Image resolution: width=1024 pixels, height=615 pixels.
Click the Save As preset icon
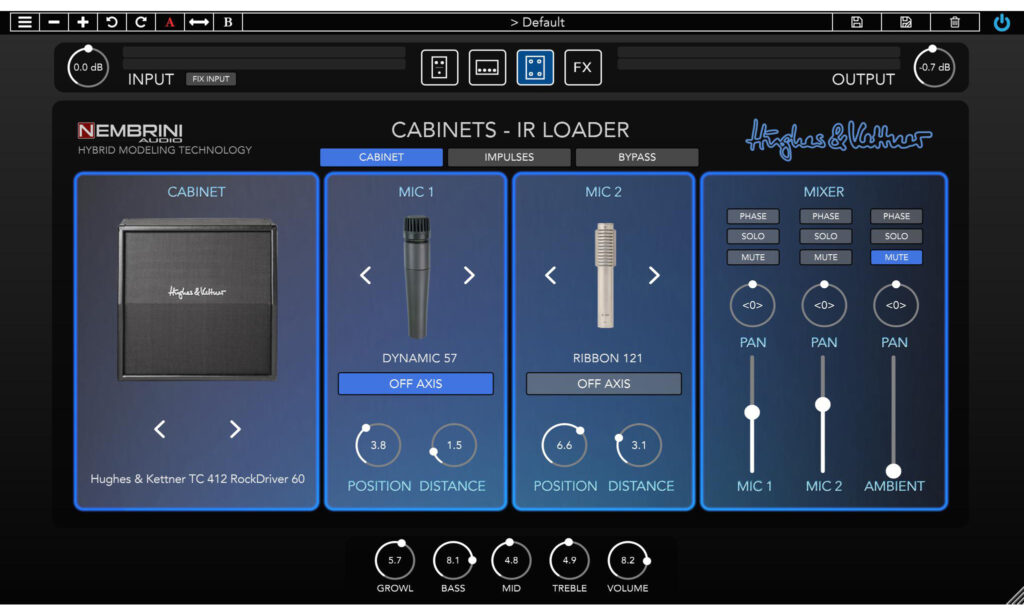tap(906, 22)
